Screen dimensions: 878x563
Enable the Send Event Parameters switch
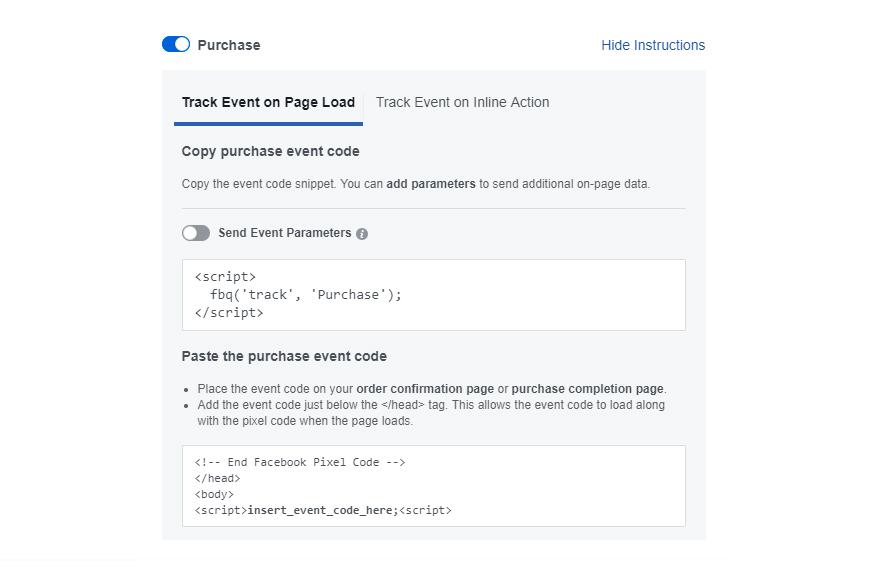pos(196,233)
